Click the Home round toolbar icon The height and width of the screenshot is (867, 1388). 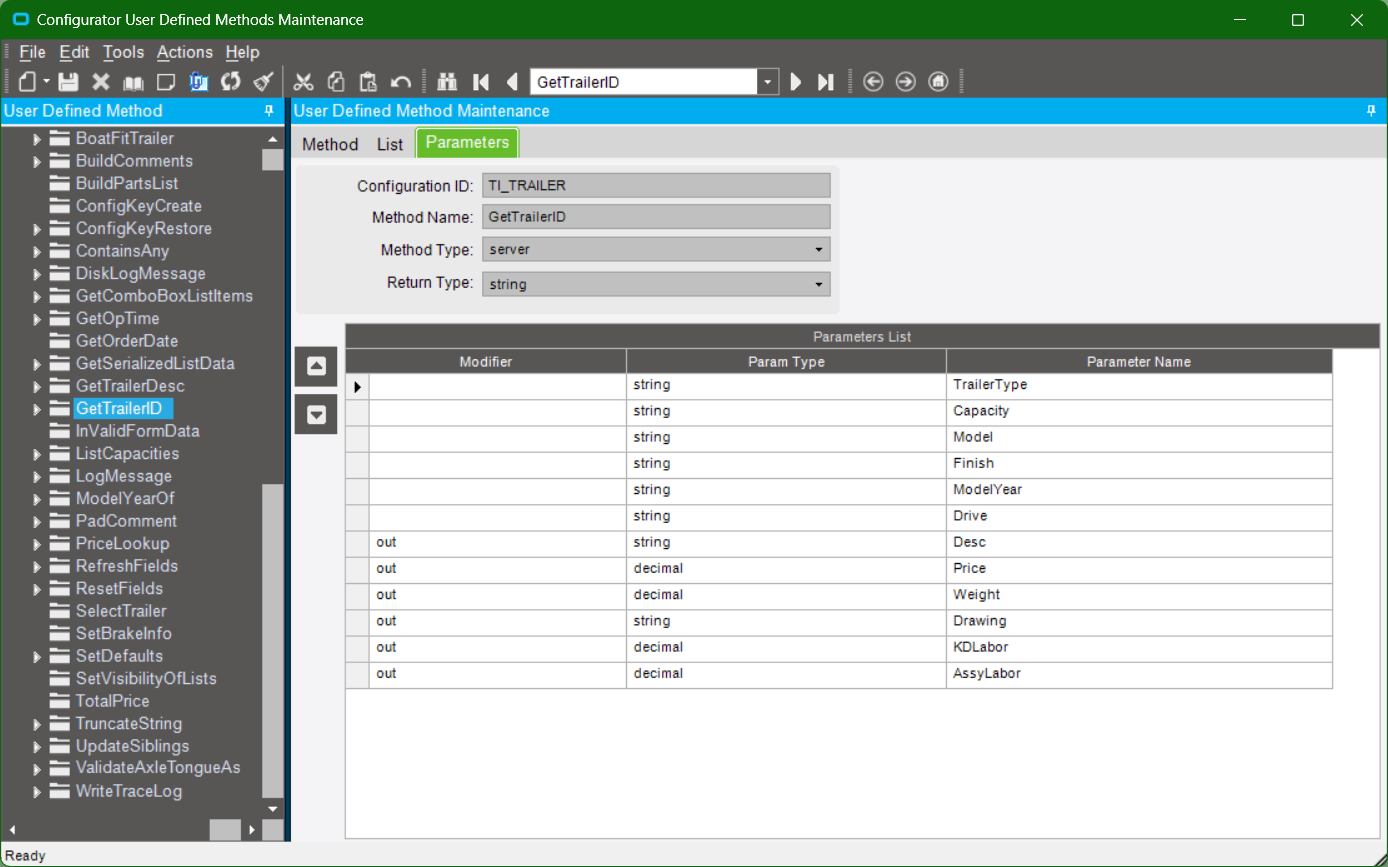[x=938, y=82]
